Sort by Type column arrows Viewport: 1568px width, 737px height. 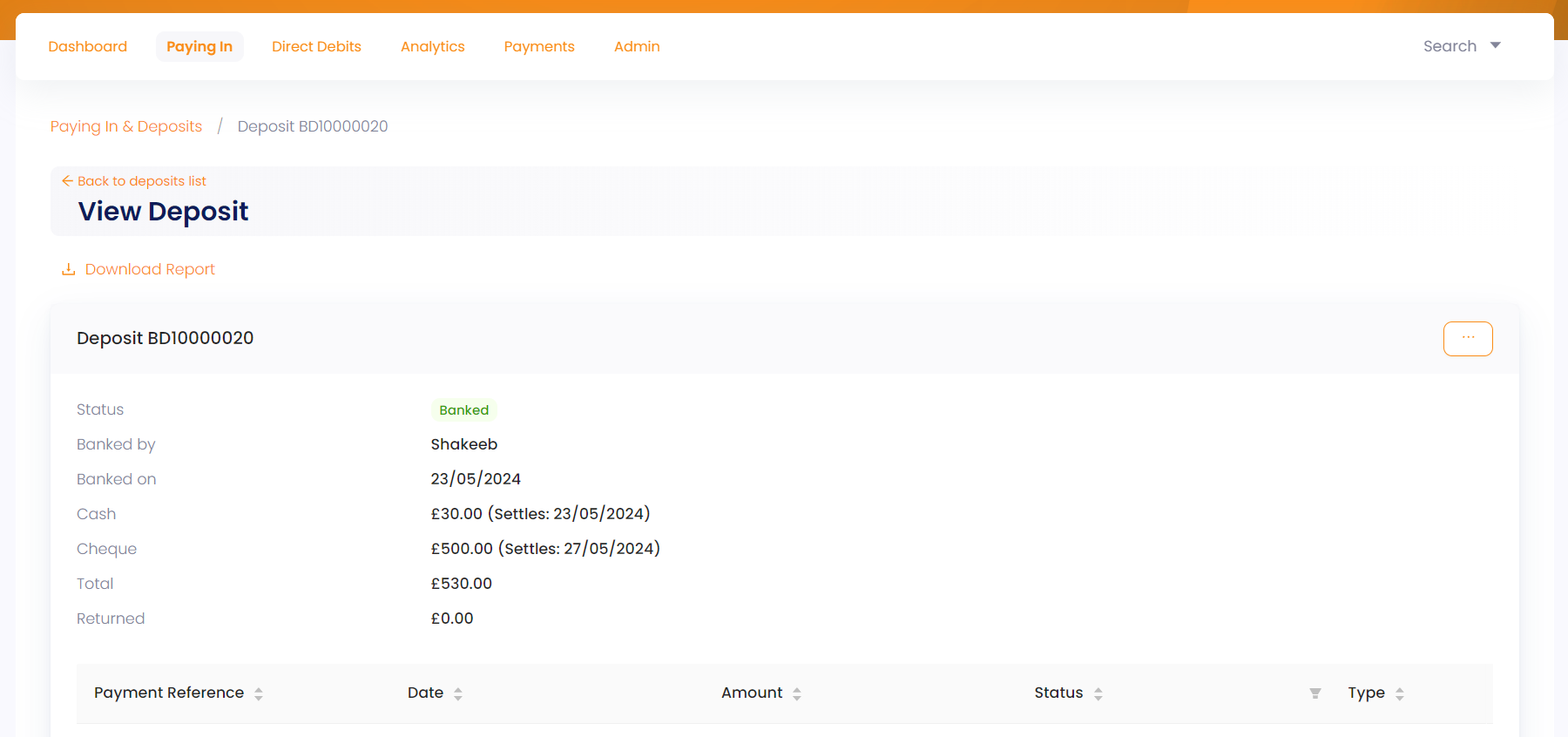(1400, 693)
